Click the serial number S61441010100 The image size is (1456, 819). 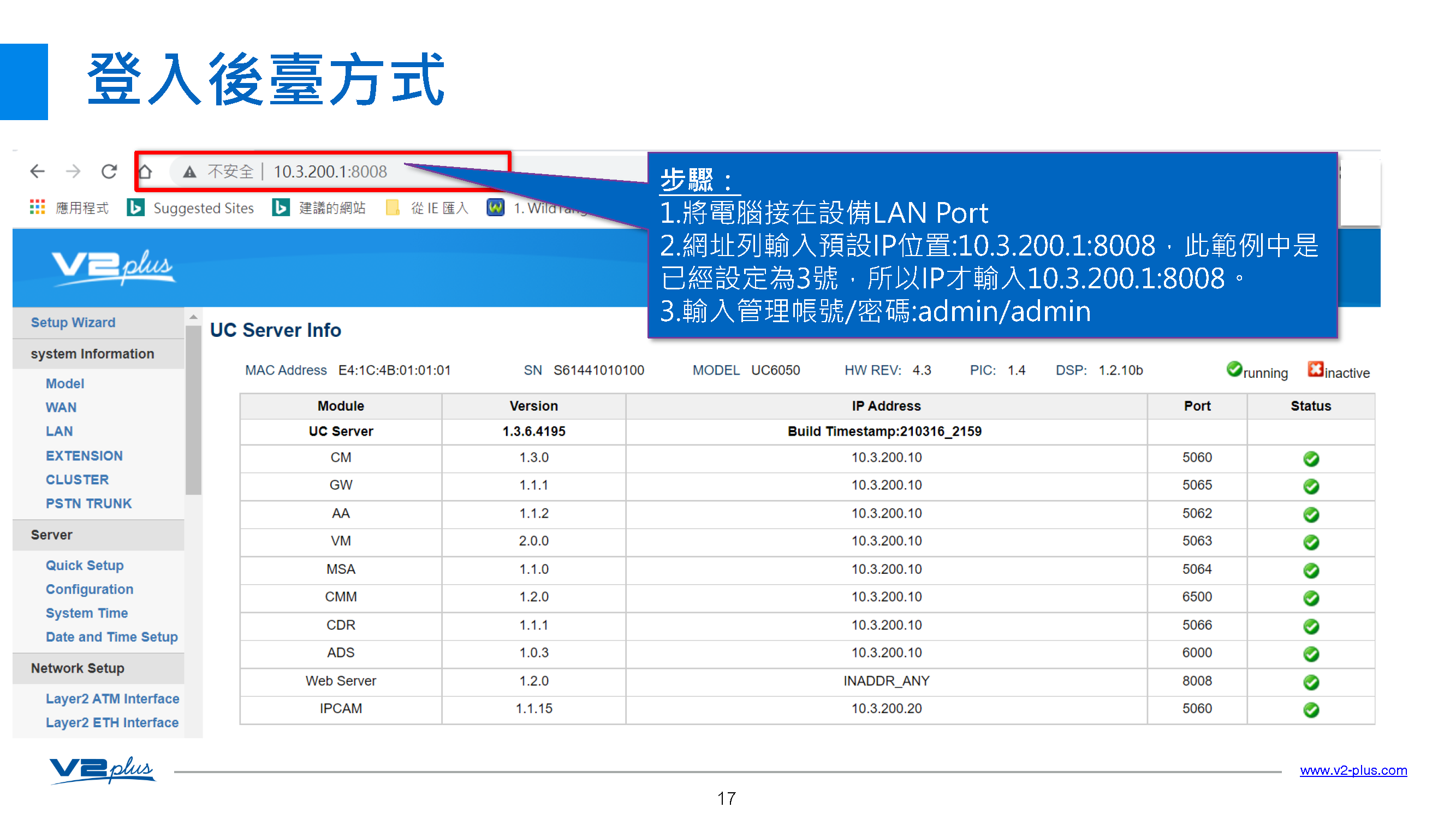tap(598, 370)
